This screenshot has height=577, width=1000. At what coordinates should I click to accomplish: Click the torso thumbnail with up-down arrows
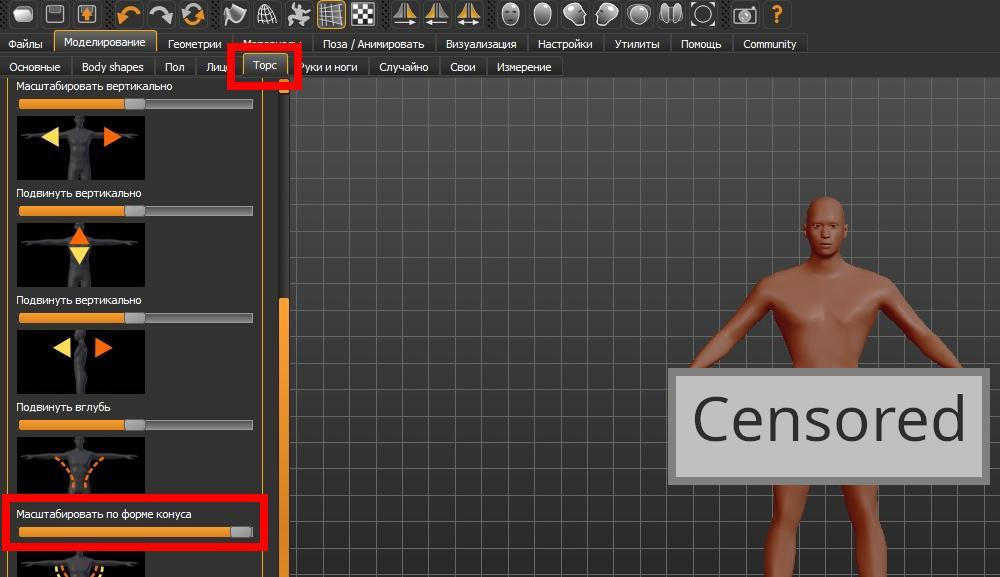pos(81,255)
